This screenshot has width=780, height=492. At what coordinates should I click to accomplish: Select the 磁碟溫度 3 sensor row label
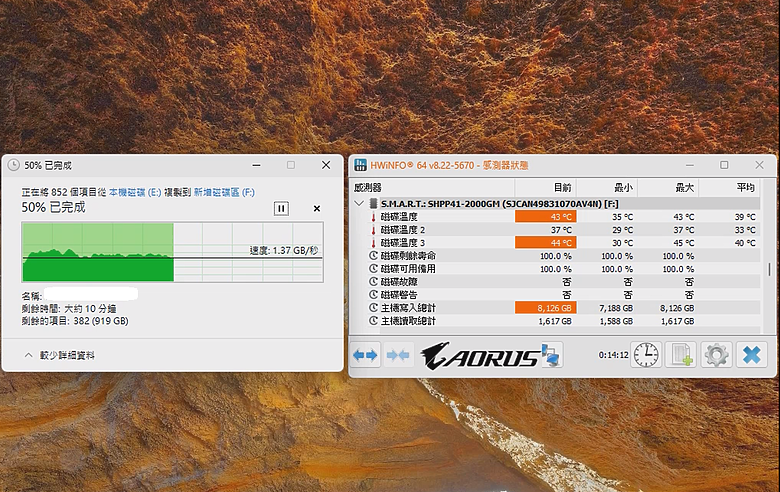(x=403, y=243)
